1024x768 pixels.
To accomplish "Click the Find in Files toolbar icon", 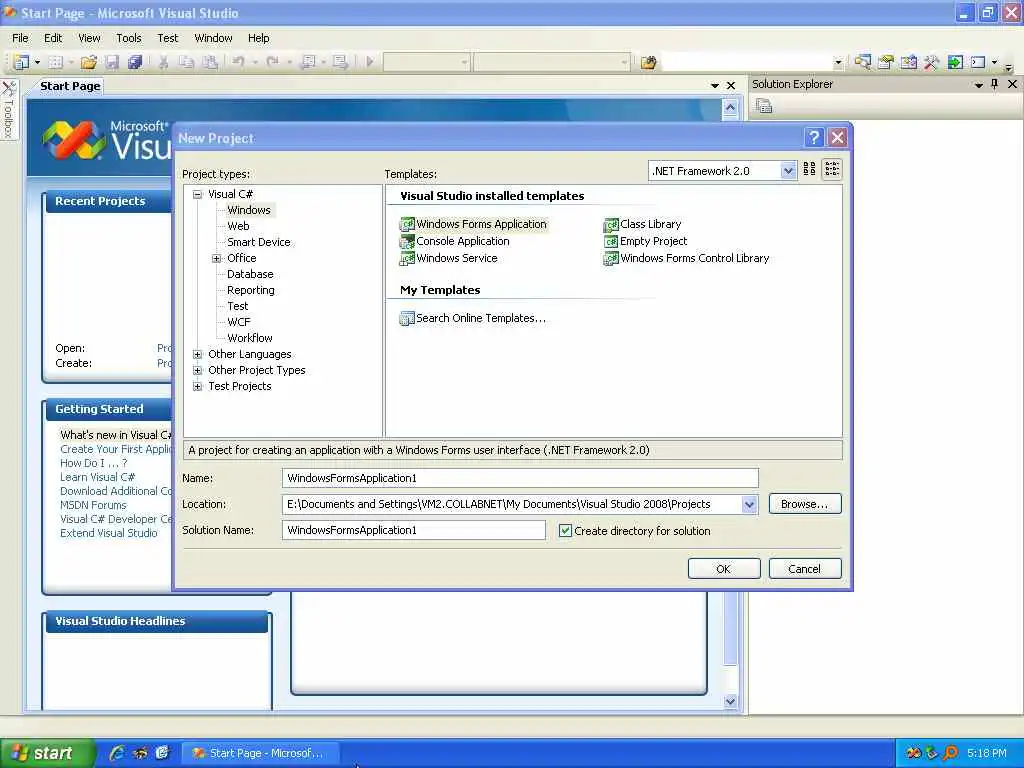I will pos(648,63).
